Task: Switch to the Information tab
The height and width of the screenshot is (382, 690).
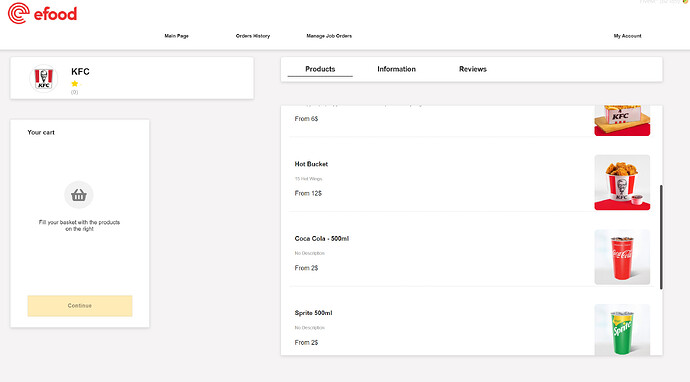Action: 396,69
